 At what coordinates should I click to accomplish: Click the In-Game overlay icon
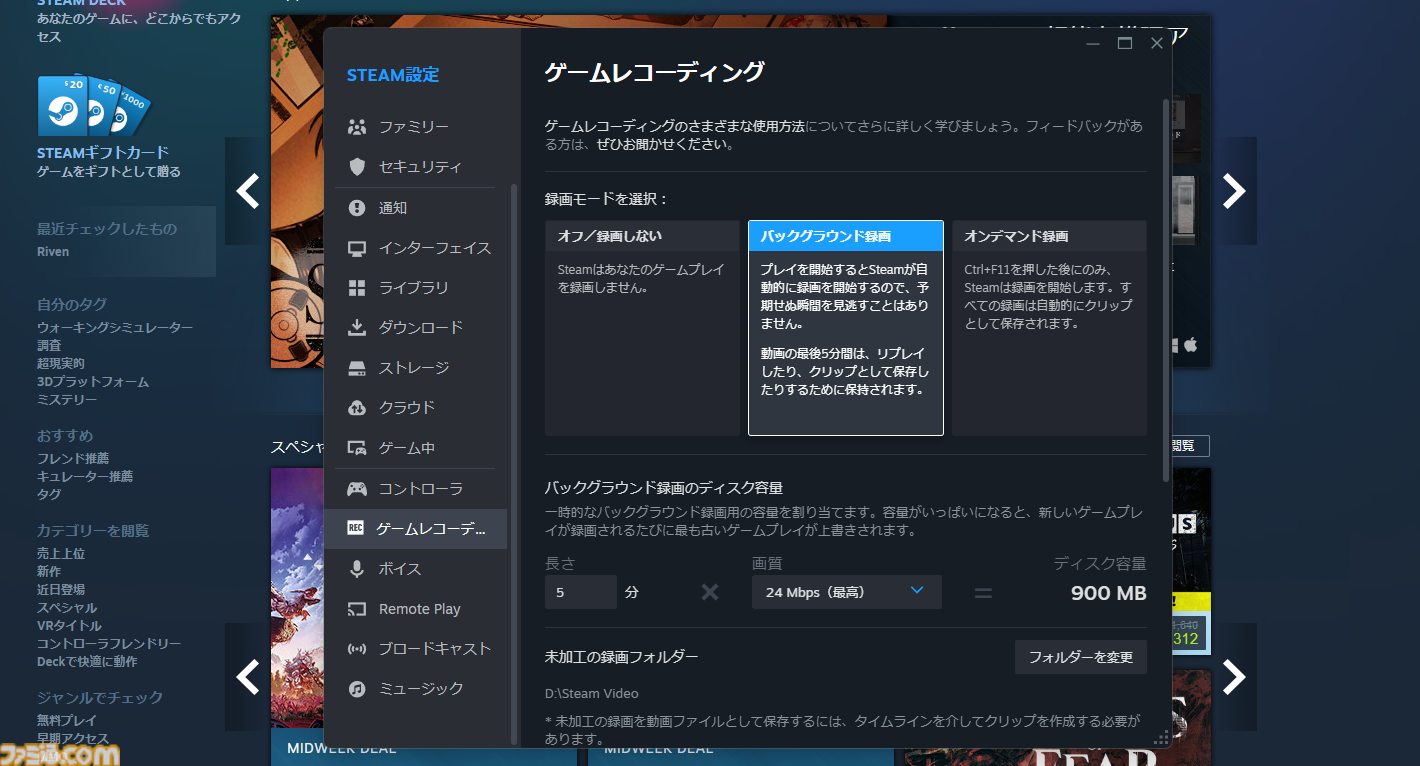356,448
